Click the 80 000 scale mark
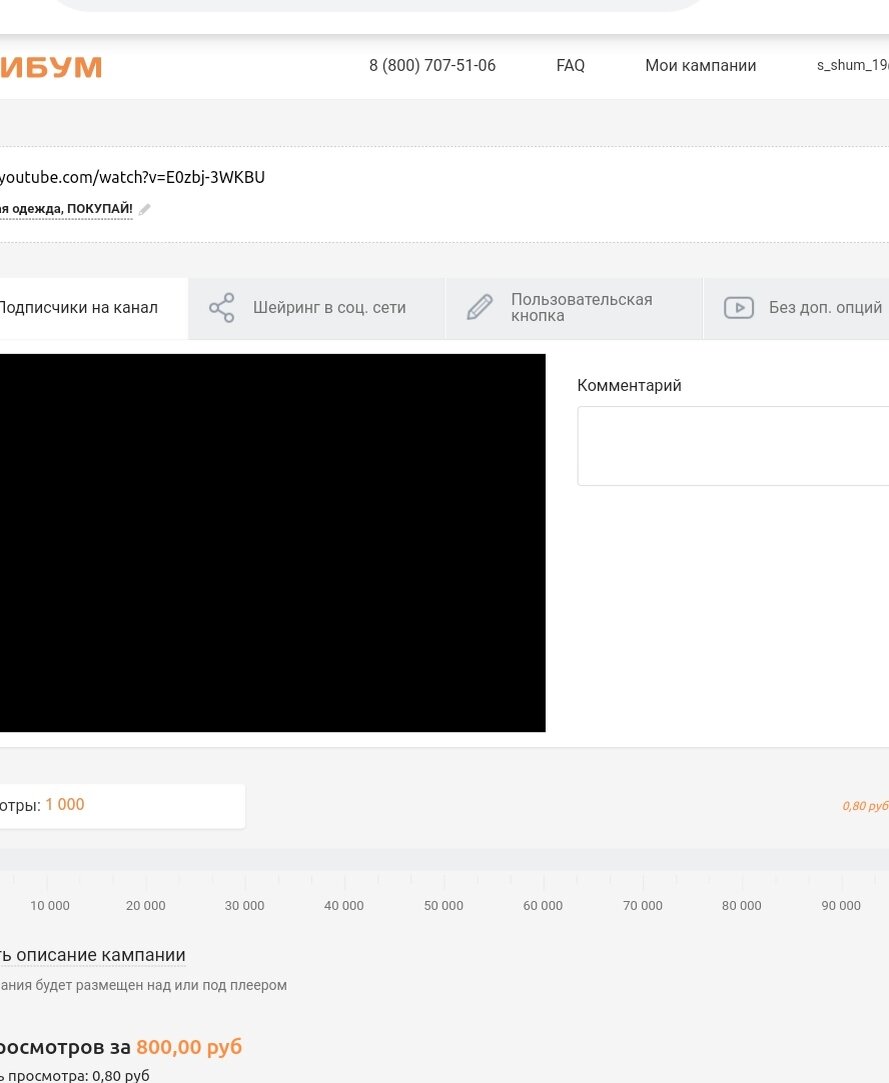Screen dimensions: 889x1083 click(x=742, y=905)
